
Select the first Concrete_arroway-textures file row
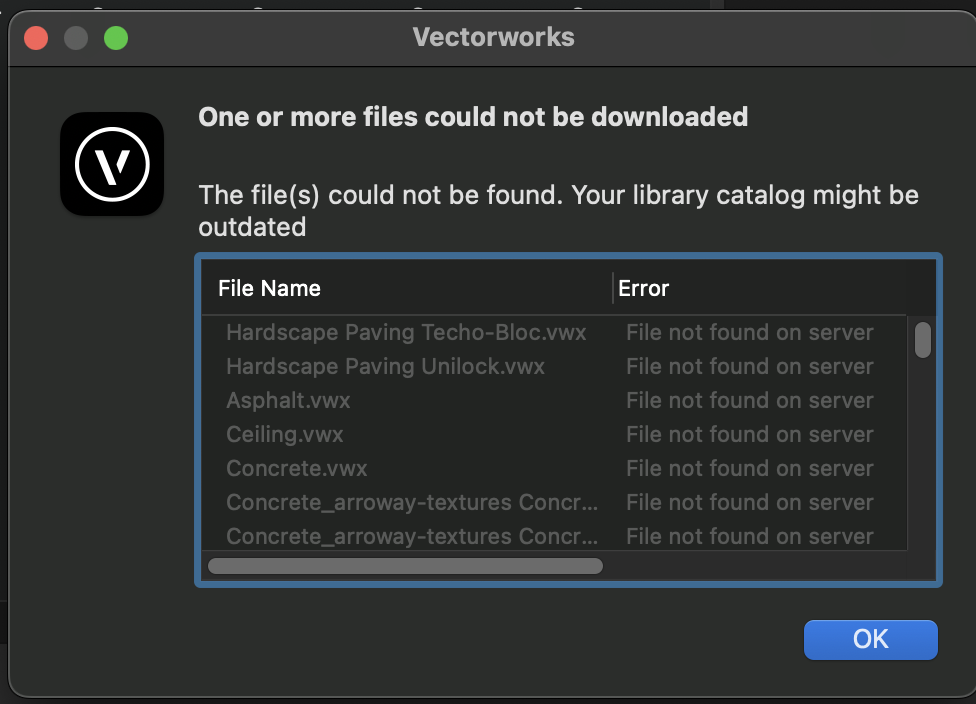point(412,502)
